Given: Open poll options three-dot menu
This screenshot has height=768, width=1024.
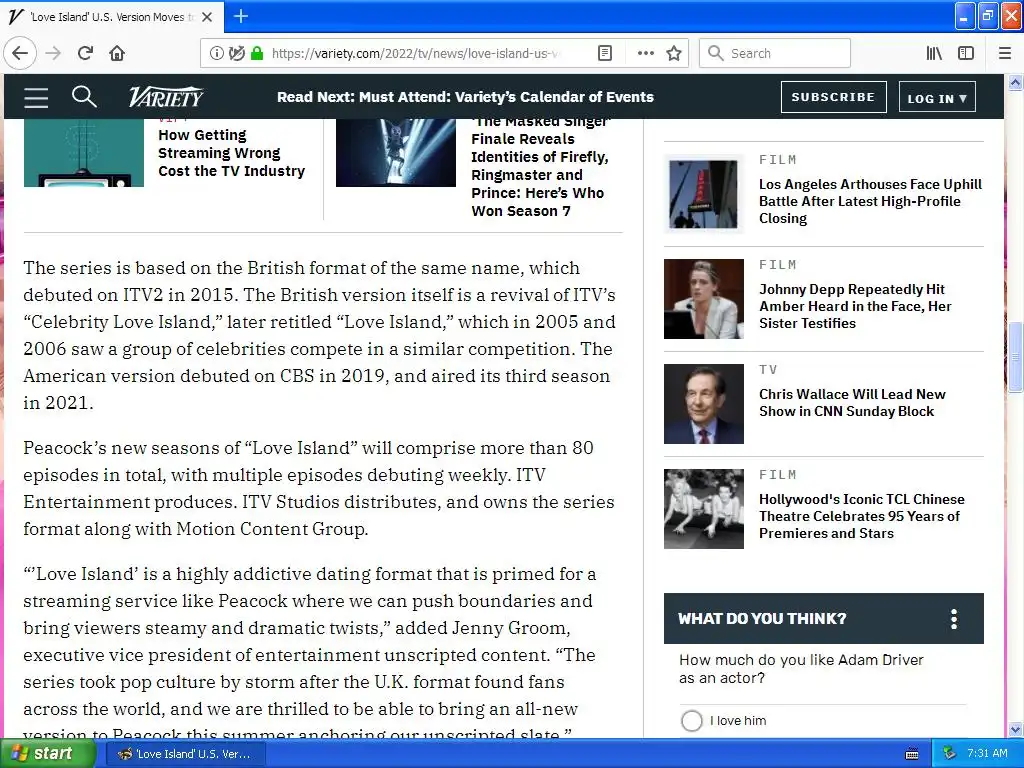Looking at the screenshot, I should pyautogui.click(x=954, y=618).
